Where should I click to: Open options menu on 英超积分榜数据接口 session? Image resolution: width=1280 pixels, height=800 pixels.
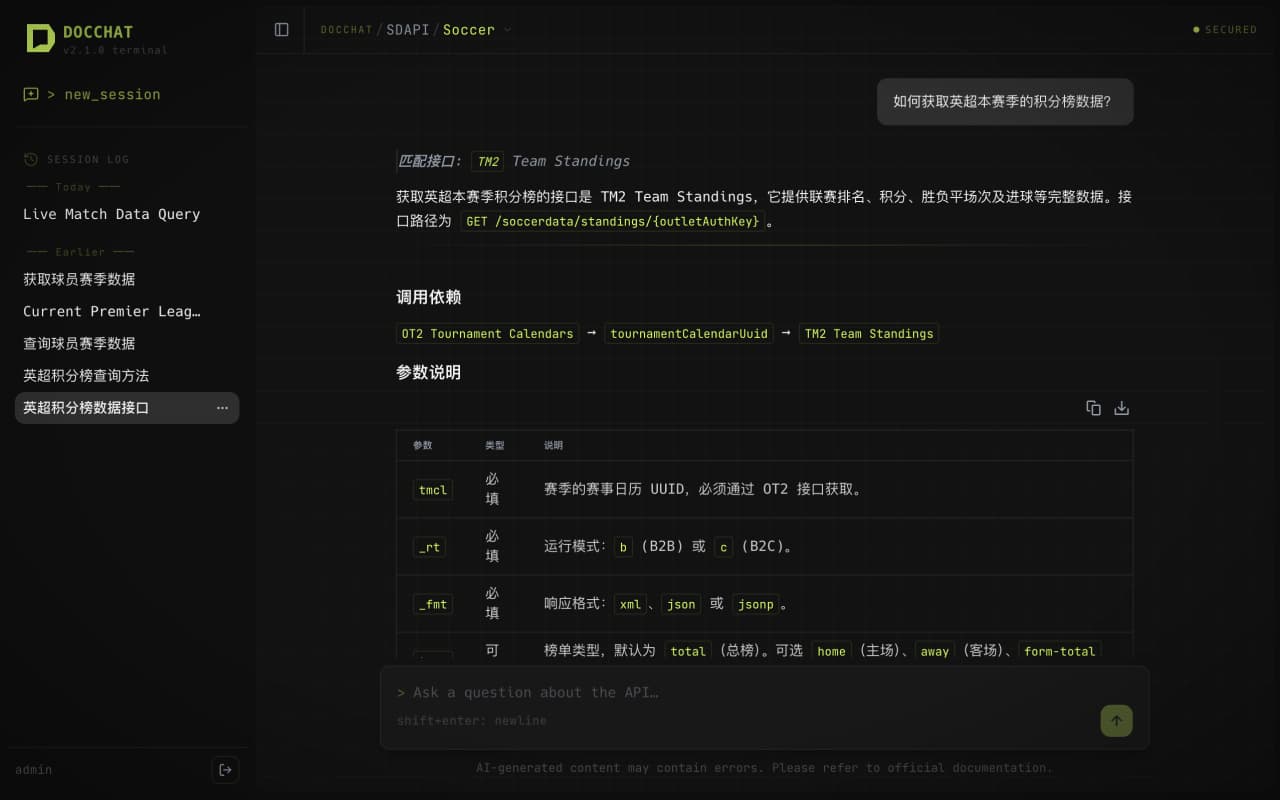pos(222,407)
